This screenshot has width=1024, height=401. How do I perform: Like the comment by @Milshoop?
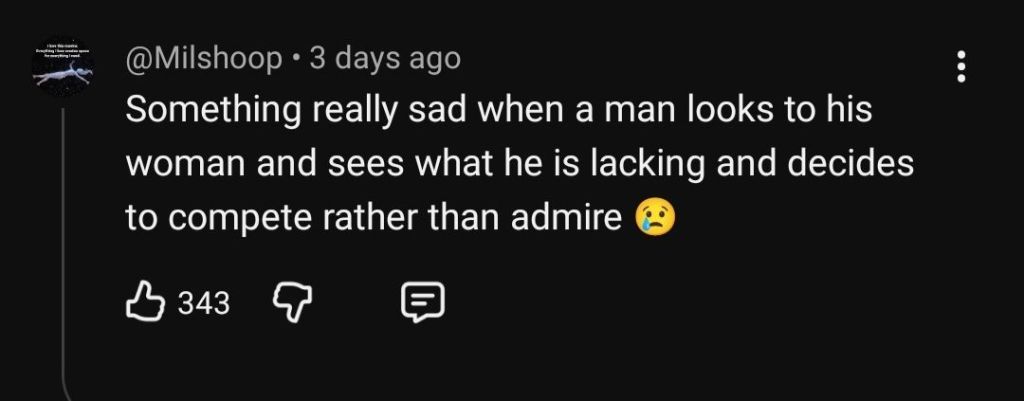coord(146,300)
